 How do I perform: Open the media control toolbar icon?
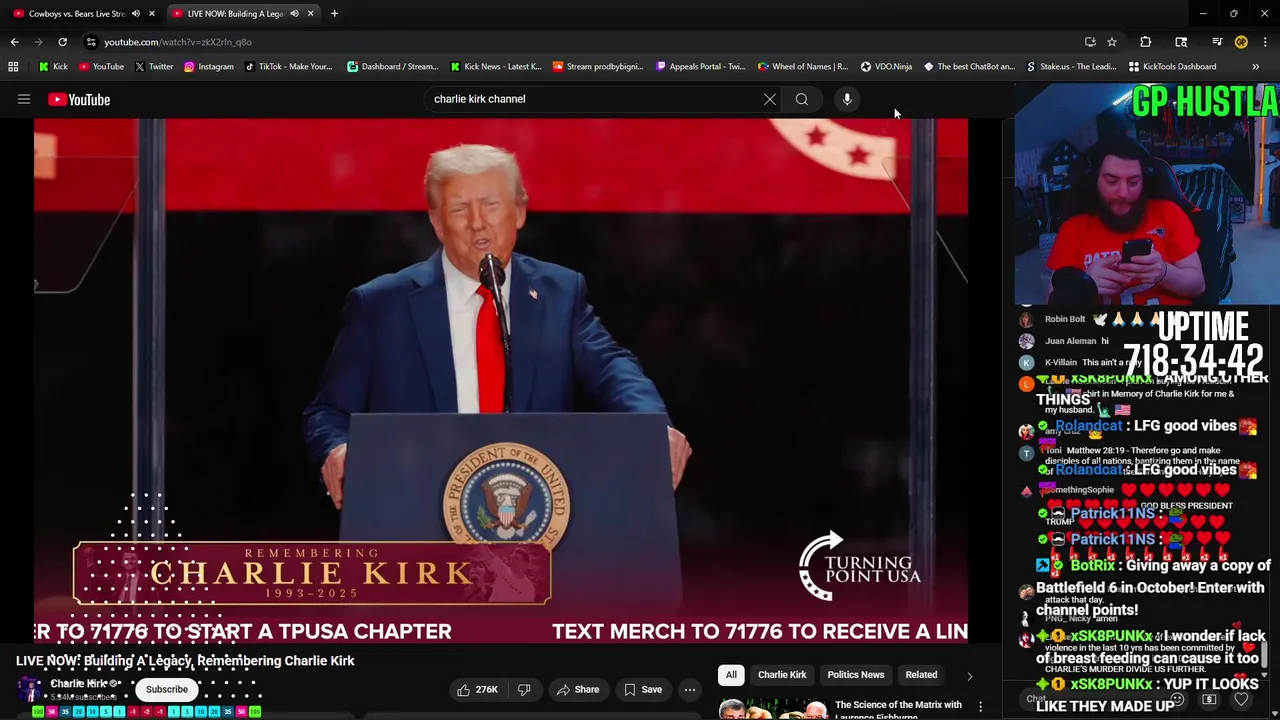coord(1217,42)
